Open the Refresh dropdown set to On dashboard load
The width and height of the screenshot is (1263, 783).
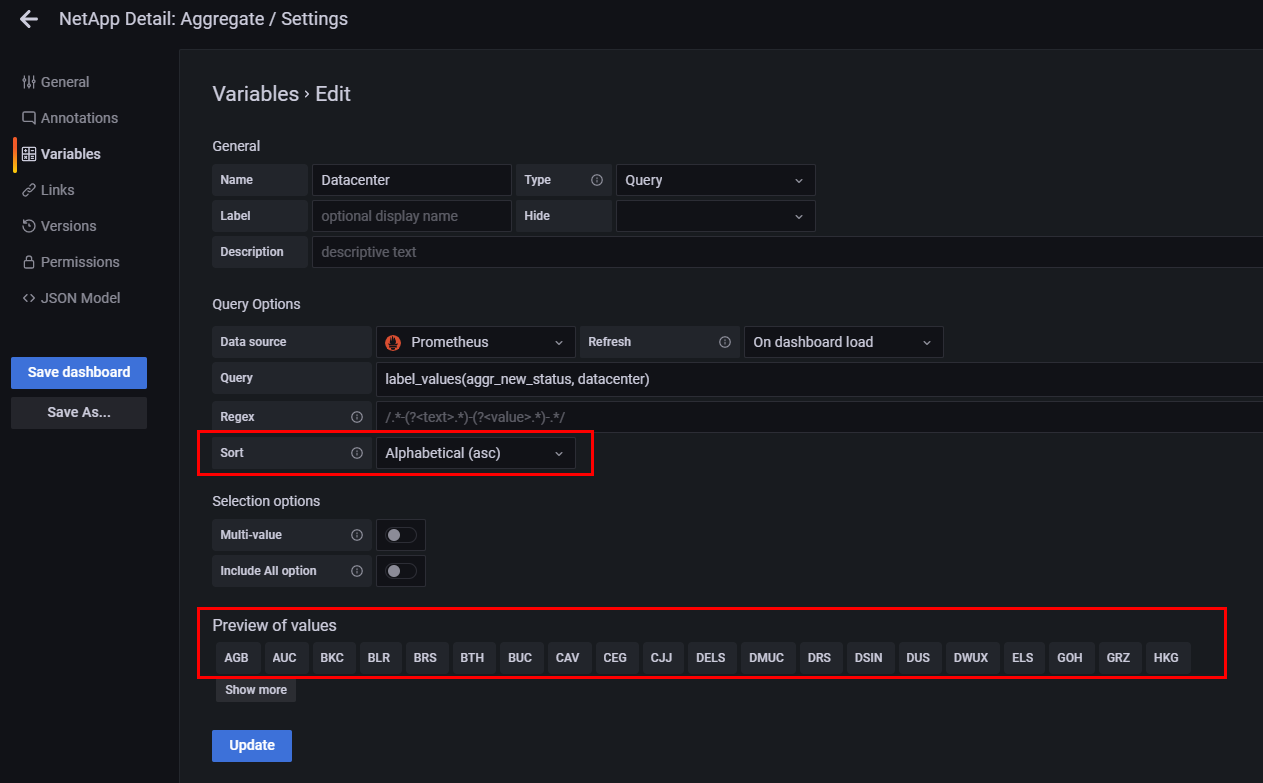tap(843, 341)
